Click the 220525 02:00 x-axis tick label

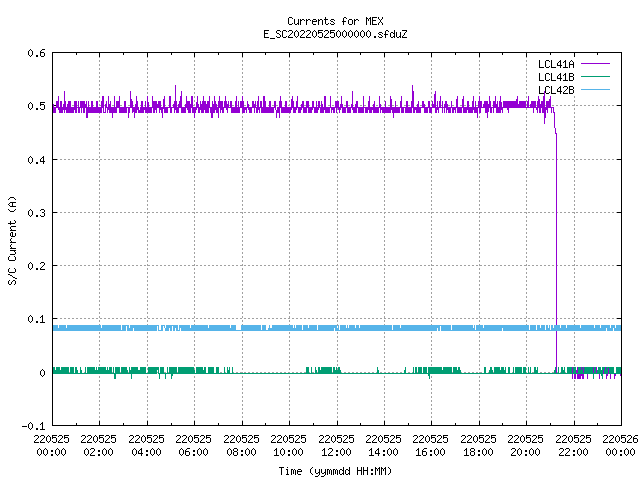coord(98,446)
